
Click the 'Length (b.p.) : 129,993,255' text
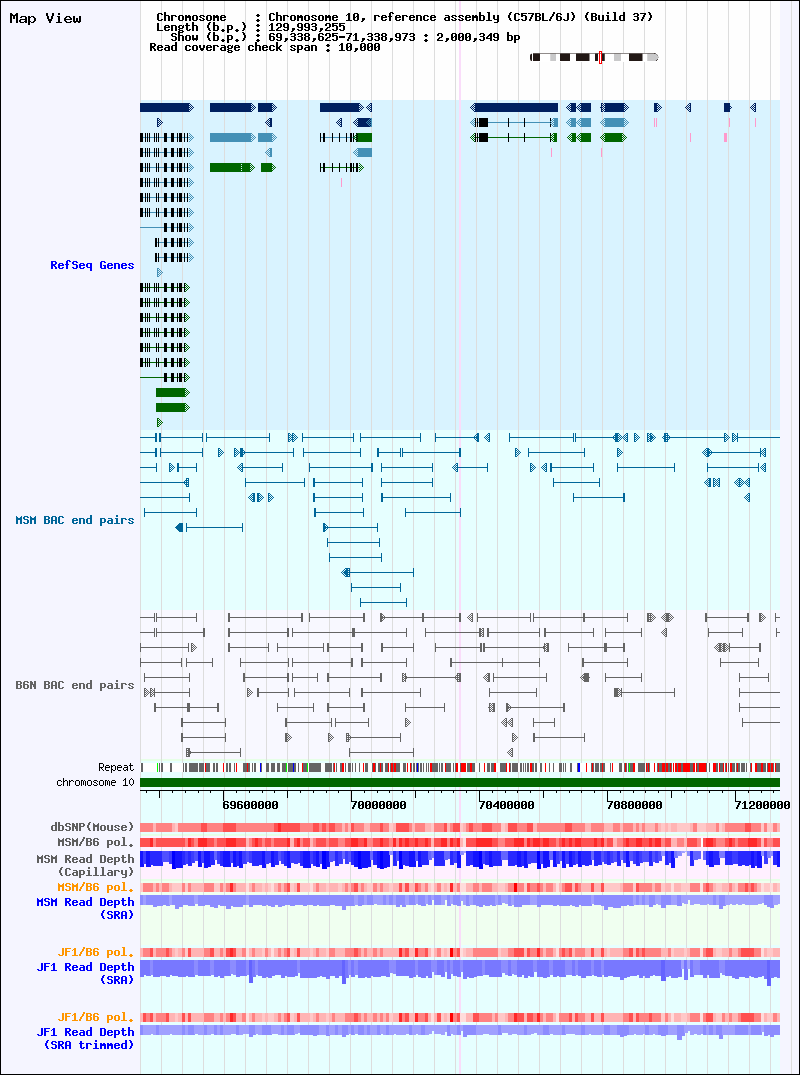tap(251, 27)
